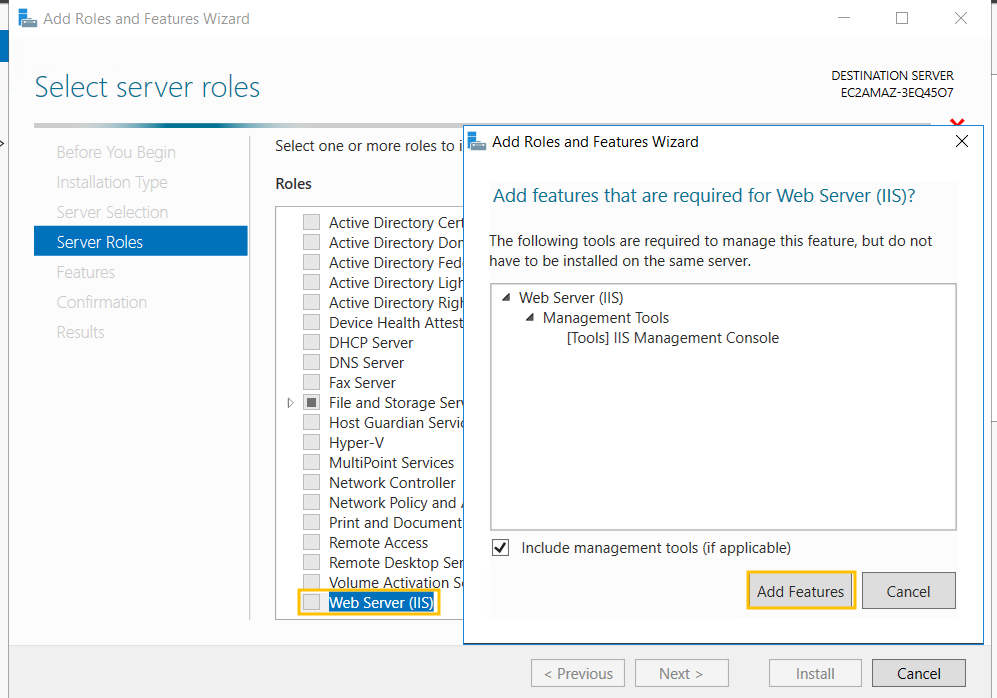Enable the Fax Server role checkbox
The height and width of the screenshot is (698, 997).
[x=312, y=383]
